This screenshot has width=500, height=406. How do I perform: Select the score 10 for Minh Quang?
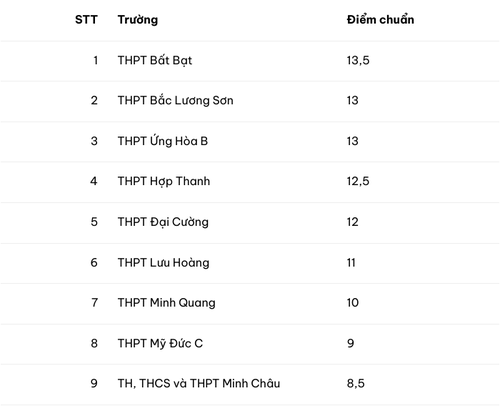click(353, 303)
